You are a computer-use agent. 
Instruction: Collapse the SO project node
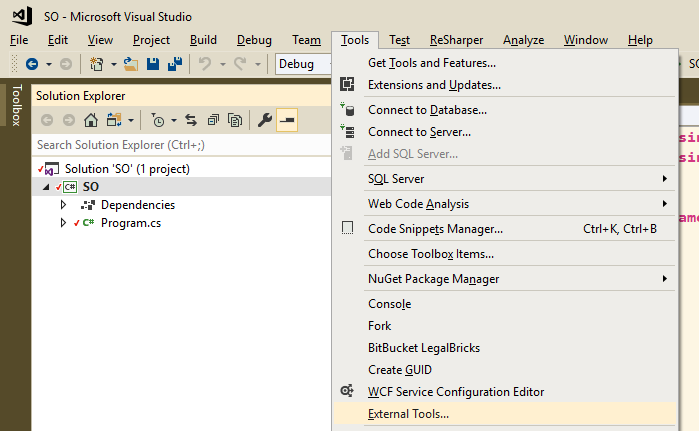click(46, 187)
